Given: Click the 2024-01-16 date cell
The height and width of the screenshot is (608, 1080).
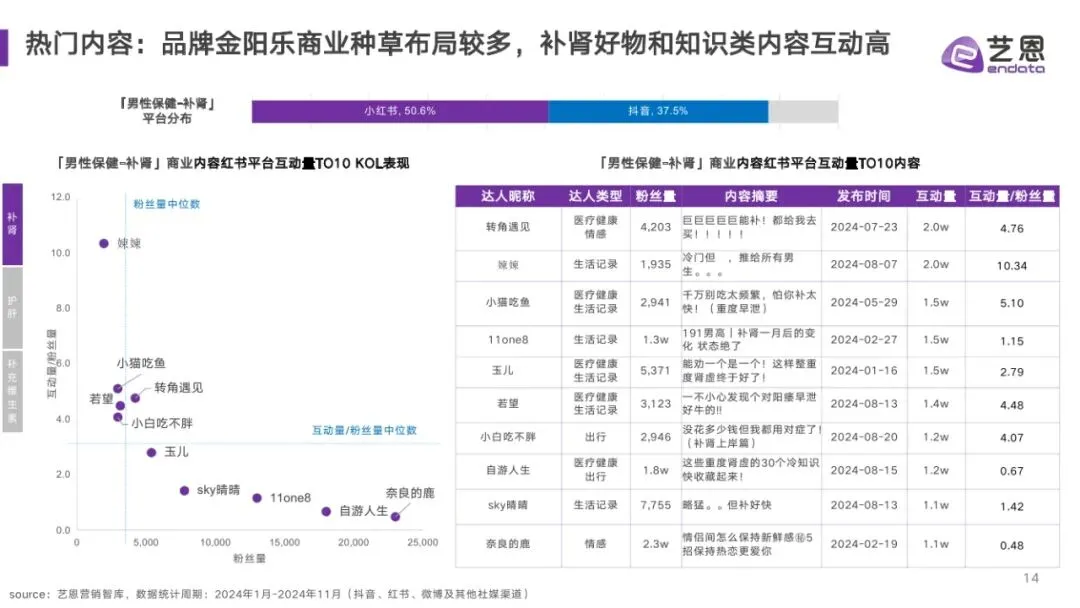Looking at the screenshot, I should tap(864, 370).
